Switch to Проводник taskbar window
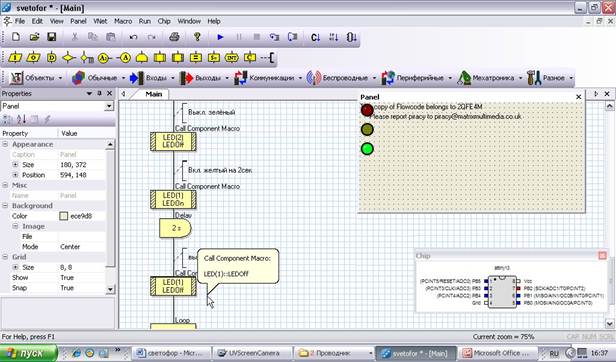Viewport: 616px width, 362px height. 334,353
